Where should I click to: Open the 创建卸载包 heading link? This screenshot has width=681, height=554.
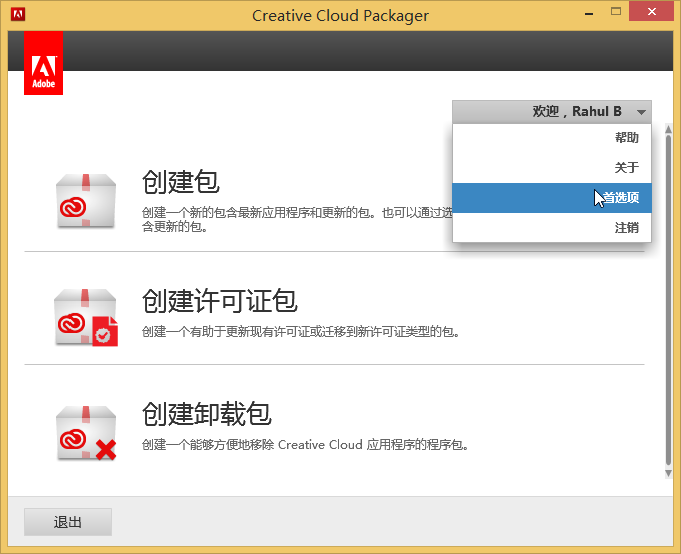point(207,414)
